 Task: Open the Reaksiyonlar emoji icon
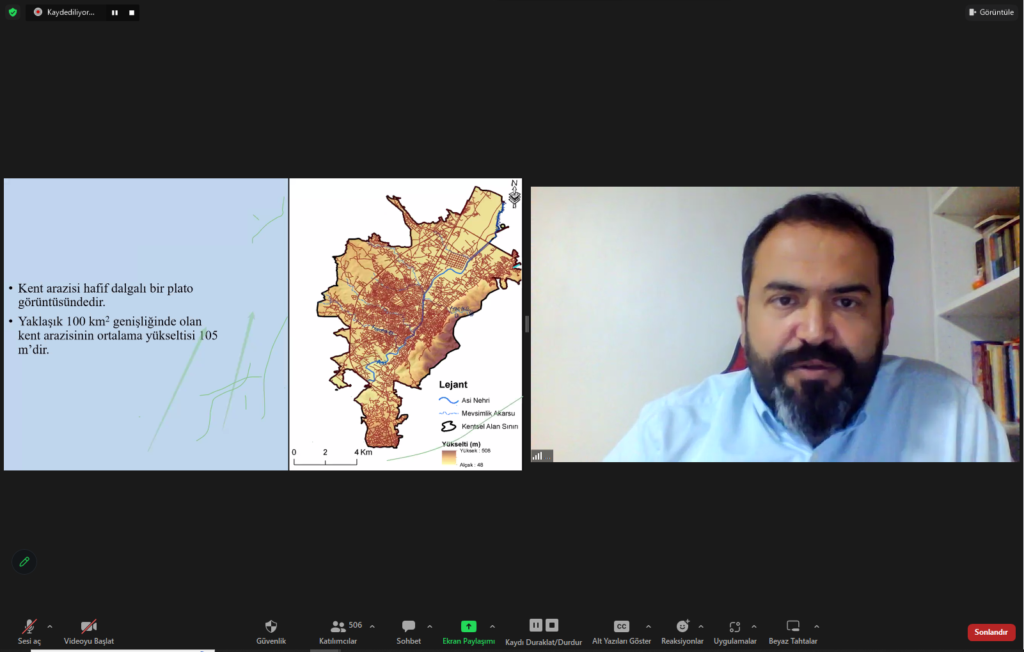(x=682, y=627)
